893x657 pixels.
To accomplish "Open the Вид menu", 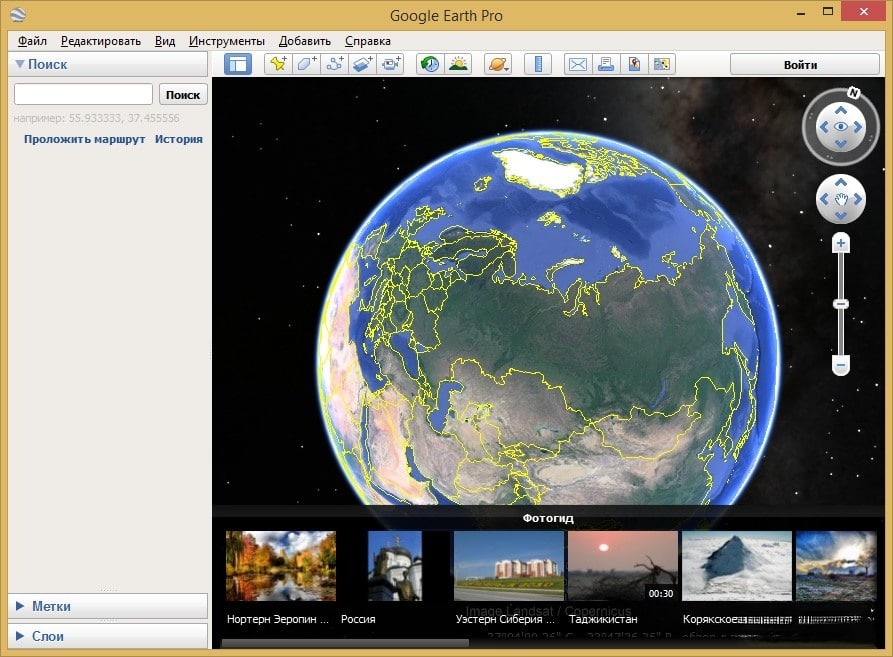I will pyautogui.click(x=165, y=41).
